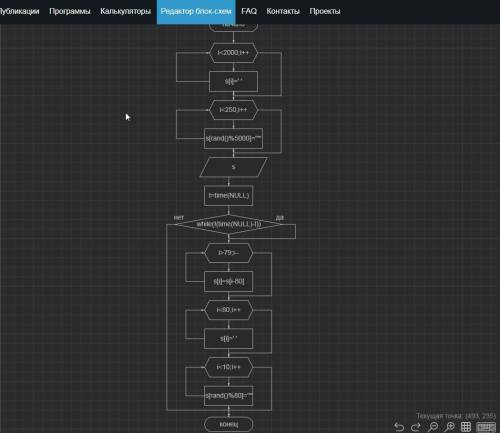Open the Калькуляторы menu item
The height and width of the screenshot is (433, 500).
point(125,11)
